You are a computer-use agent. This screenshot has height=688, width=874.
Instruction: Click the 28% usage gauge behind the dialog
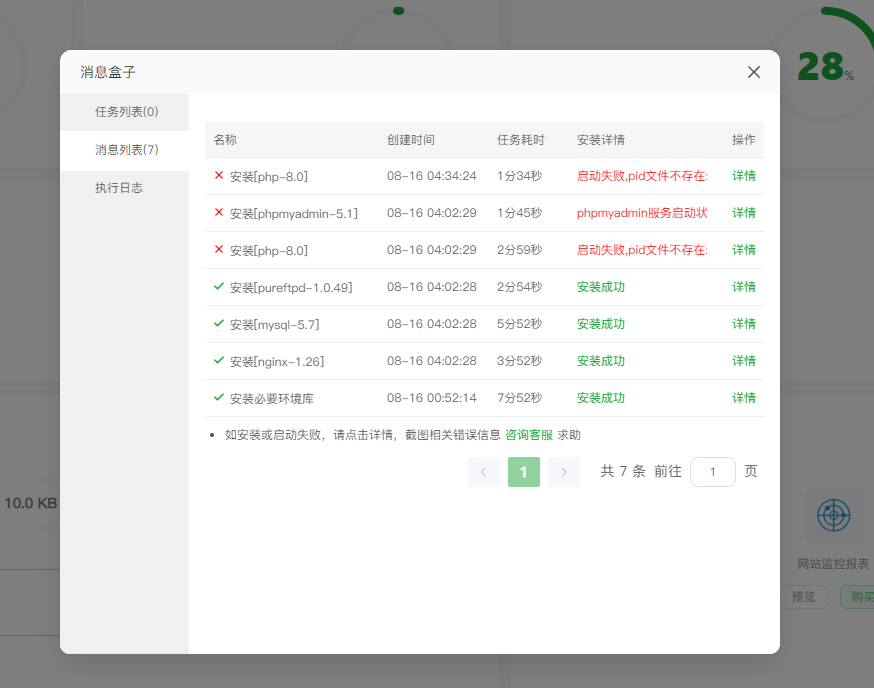pyautogui.click(x=826, y=67)
